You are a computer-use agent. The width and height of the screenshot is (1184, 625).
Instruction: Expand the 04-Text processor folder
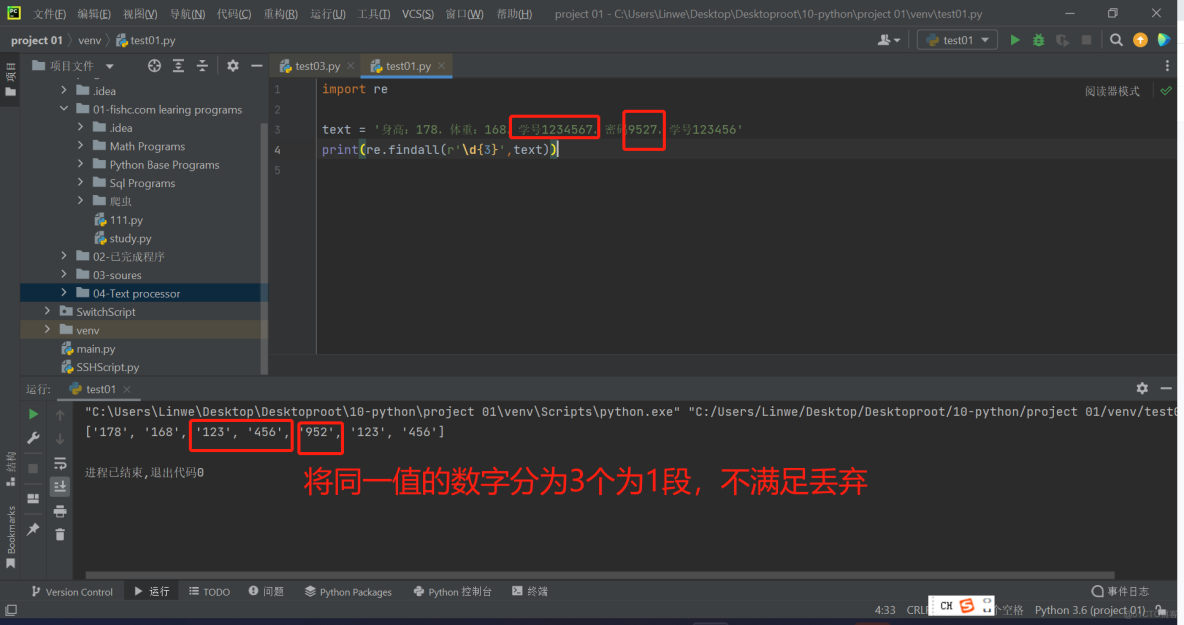coord(64,293)
